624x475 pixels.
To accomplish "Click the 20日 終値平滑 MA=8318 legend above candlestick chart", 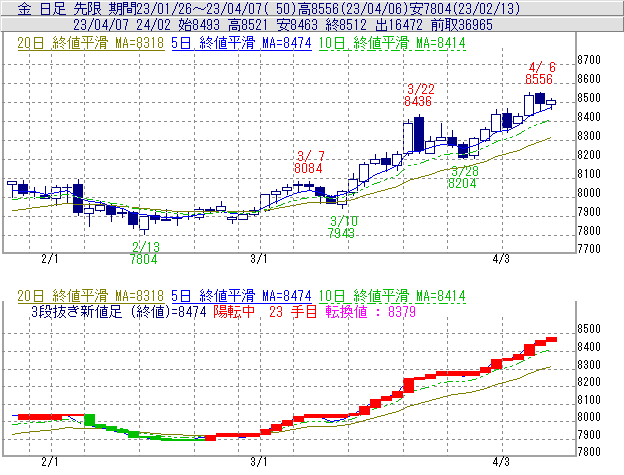I will point(91,43).
